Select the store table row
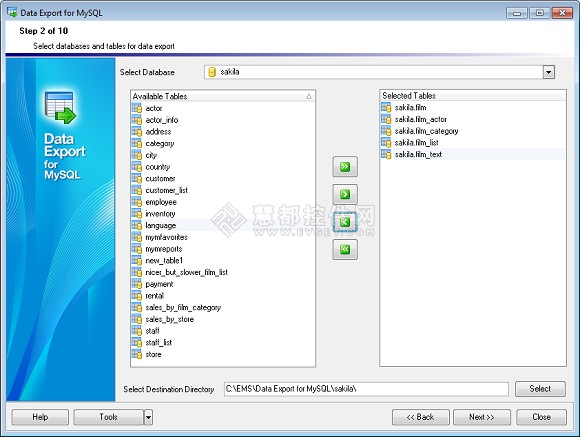 [x=223, y=354]
